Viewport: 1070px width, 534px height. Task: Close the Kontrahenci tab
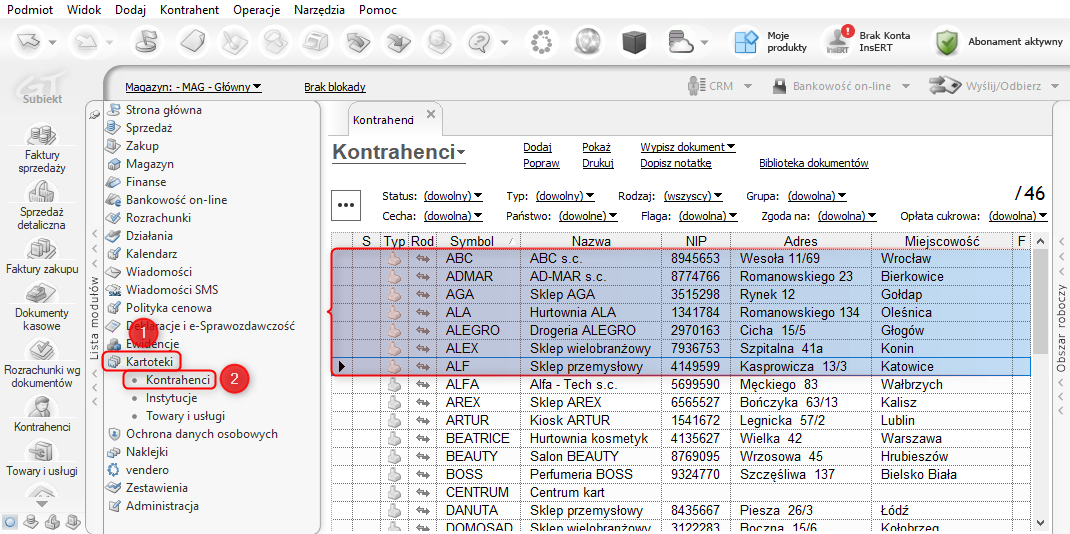pos(430,114)
